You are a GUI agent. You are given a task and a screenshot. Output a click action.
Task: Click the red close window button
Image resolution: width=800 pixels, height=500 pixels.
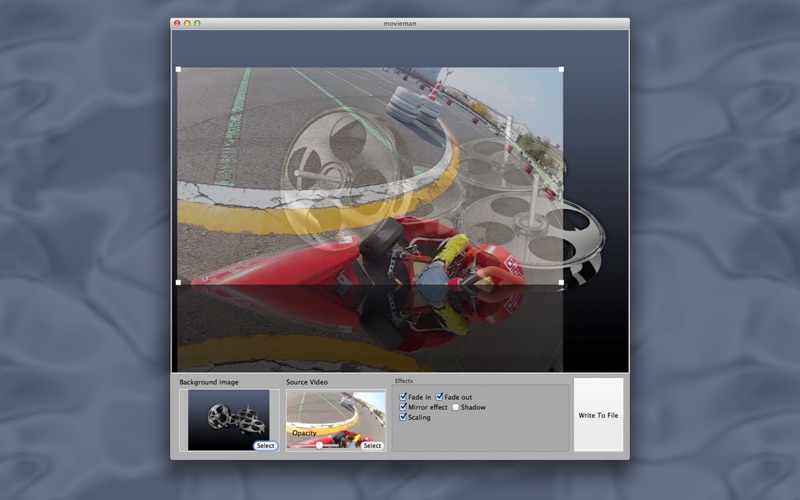177,23
